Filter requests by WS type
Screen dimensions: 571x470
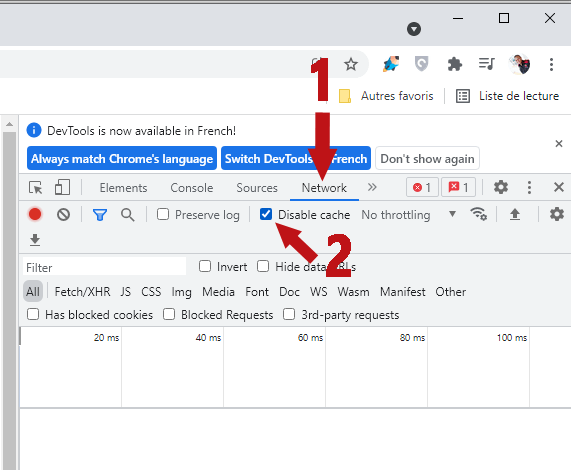(319, 292)
